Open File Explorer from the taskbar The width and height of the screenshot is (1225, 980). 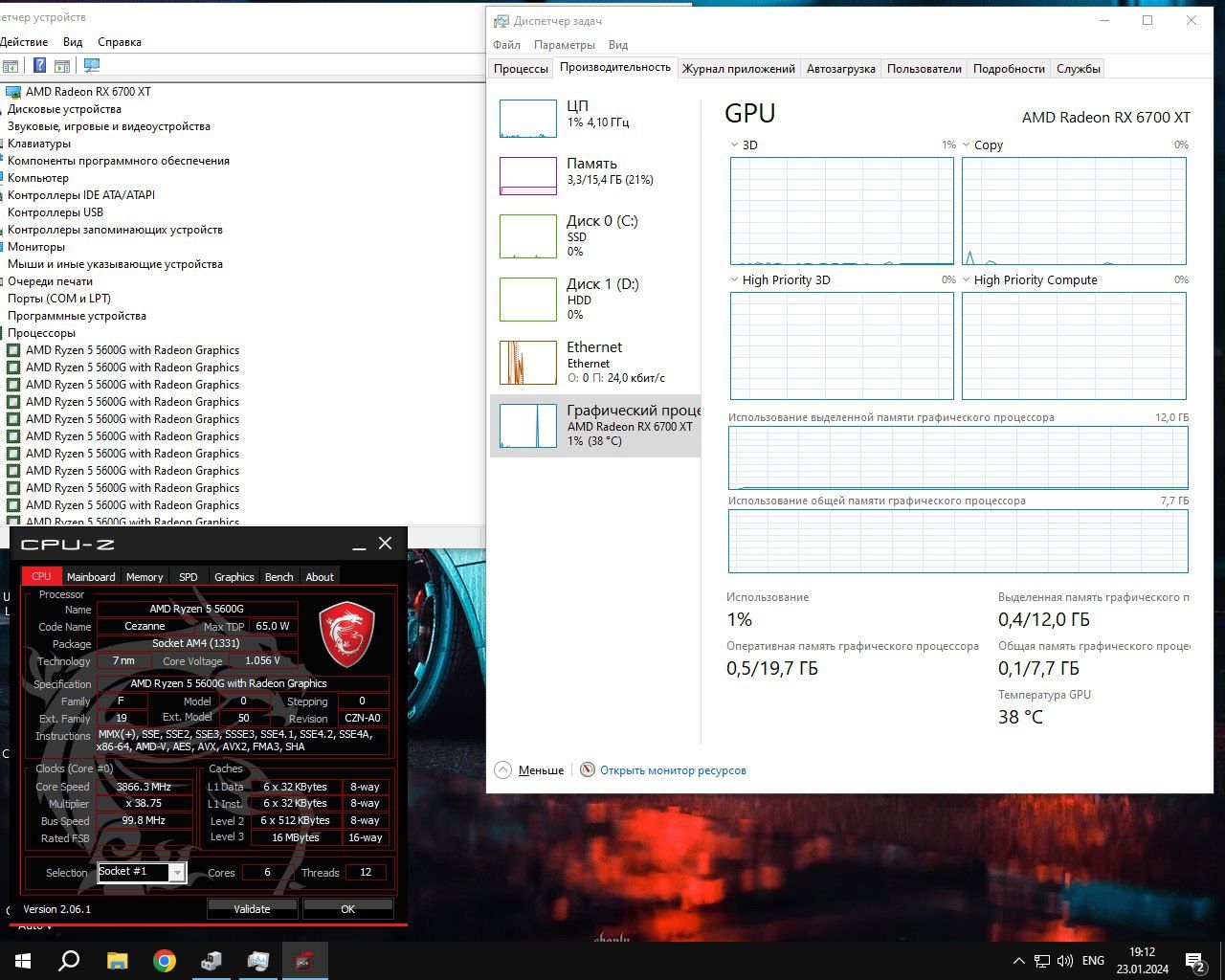[x=117, y=961]
